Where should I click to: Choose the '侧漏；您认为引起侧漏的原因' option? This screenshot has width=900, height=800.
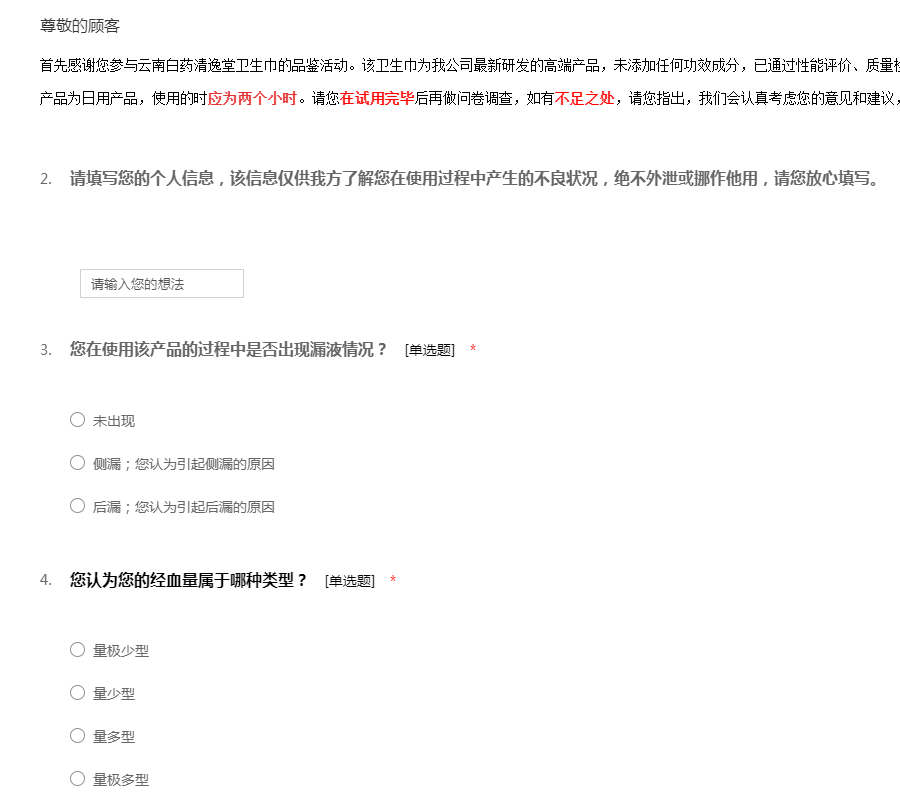77,463
